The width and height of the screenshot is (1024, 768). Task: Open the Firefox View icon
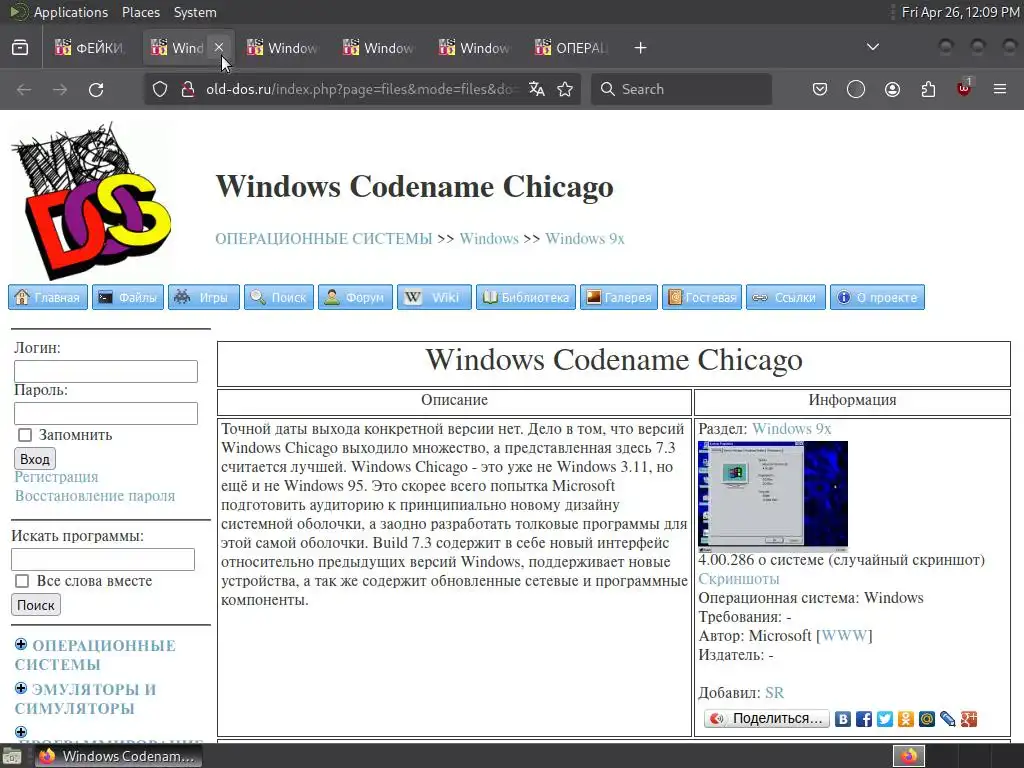20,48
